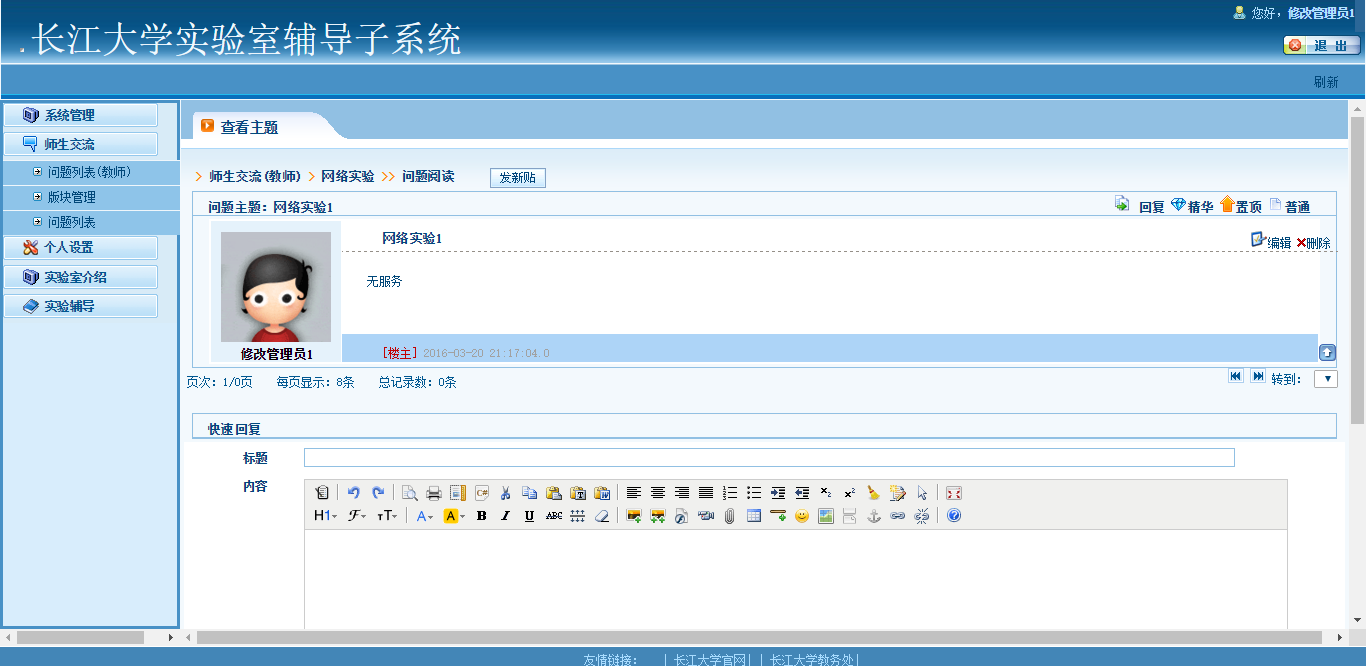Click the 发新贴 button
The height and width of the screenshot is (671, 1366).
[517, 177]
